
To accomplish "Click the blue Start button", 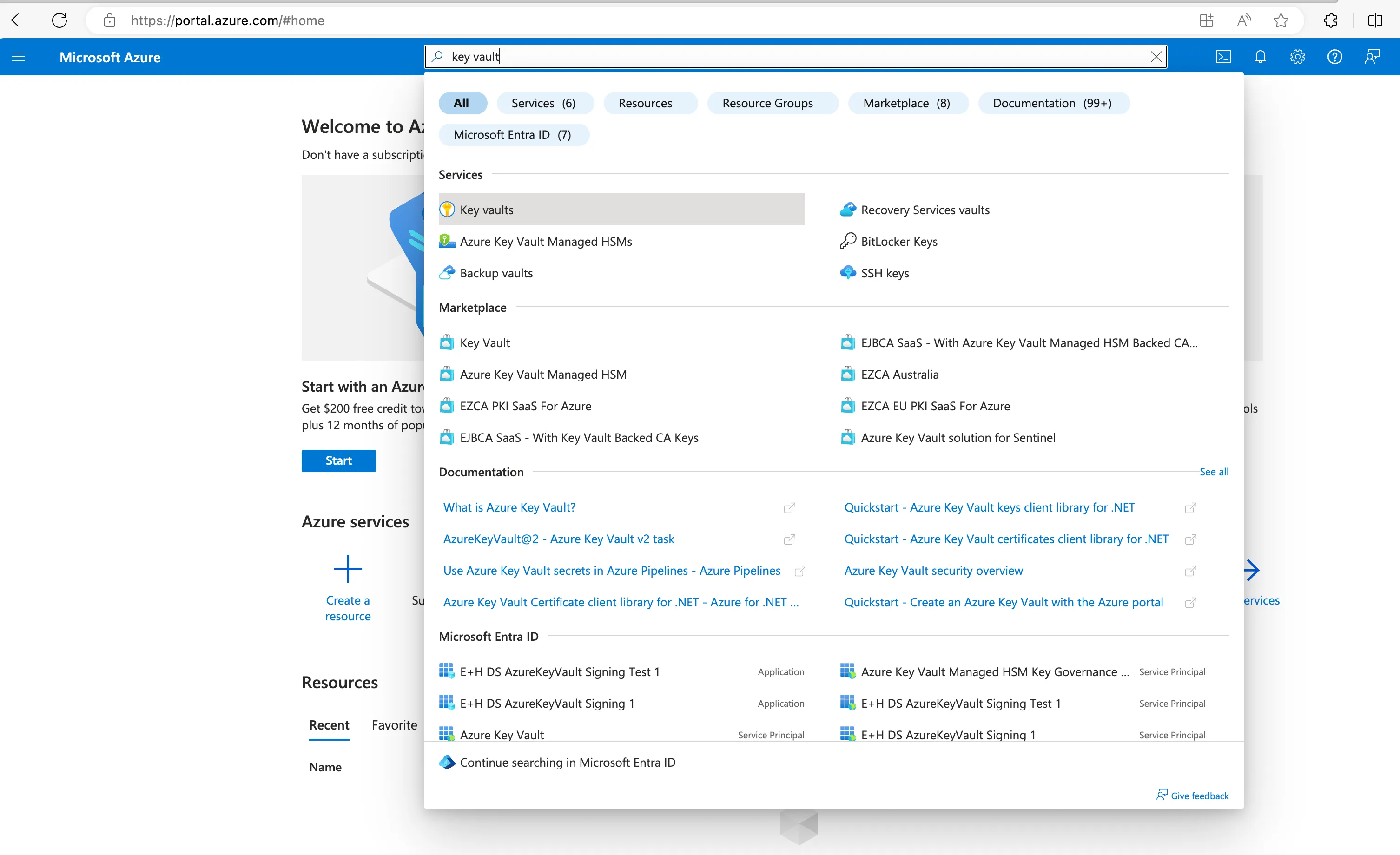I will pos(339,460).
